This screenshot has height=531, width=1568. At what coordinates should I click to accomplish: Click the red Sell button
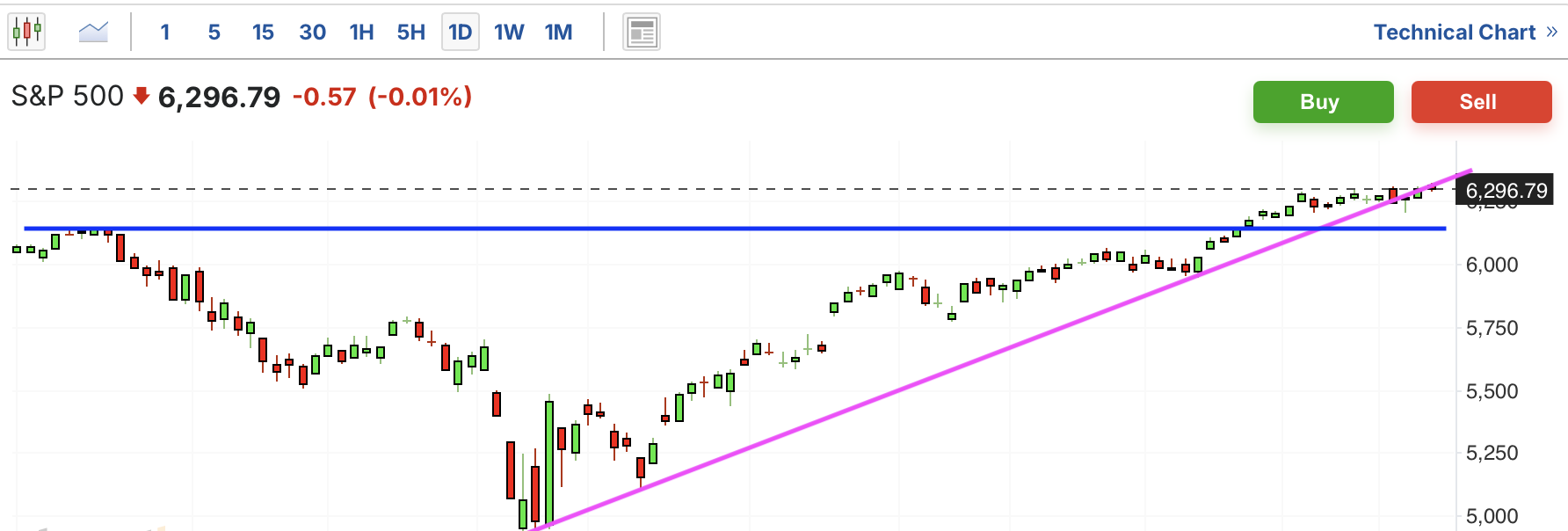(x=1481, y=102)
